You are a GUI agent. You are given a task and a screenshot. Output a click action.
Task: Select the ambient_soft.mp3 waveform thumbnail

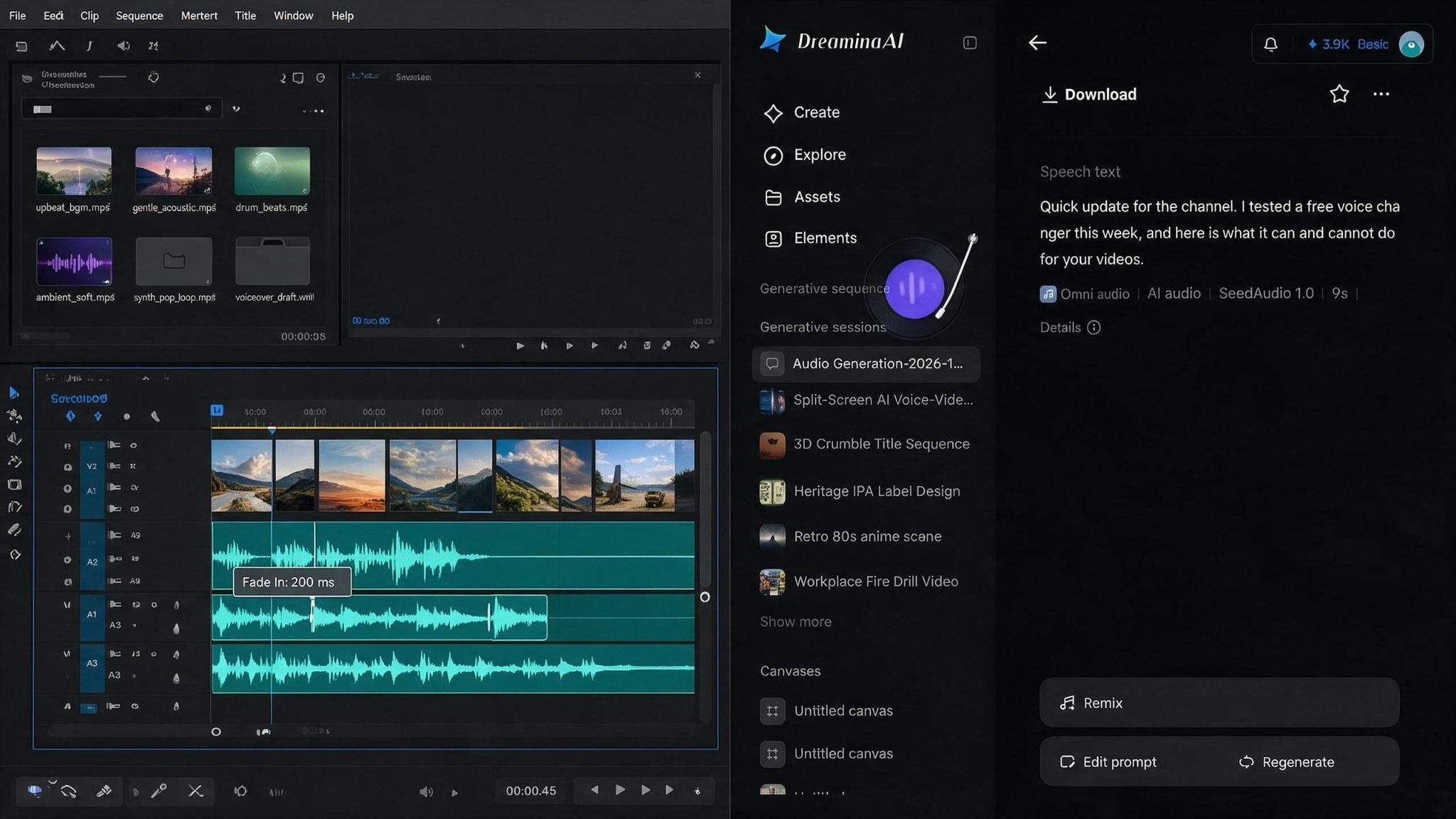[x=74, y=262]
